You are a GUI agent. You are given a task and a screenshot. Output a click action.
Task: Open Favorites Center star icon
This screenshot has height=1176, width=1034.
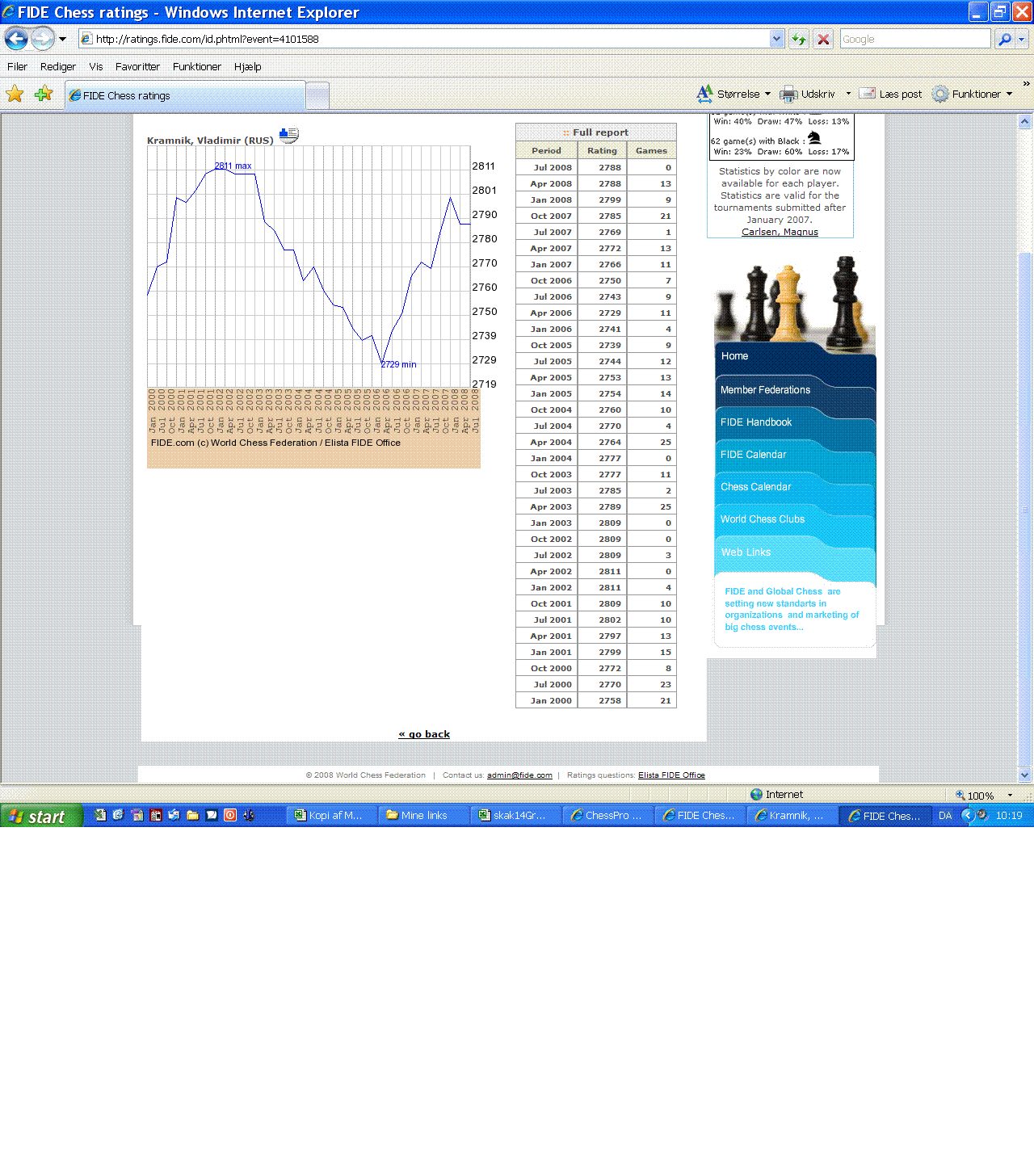pyautogui.click(x=15, y=94)
